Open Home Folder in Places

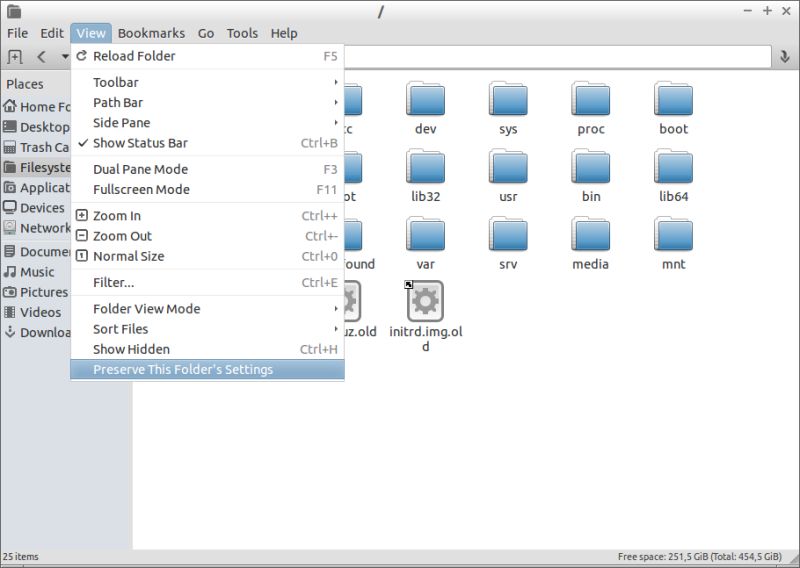37,107
